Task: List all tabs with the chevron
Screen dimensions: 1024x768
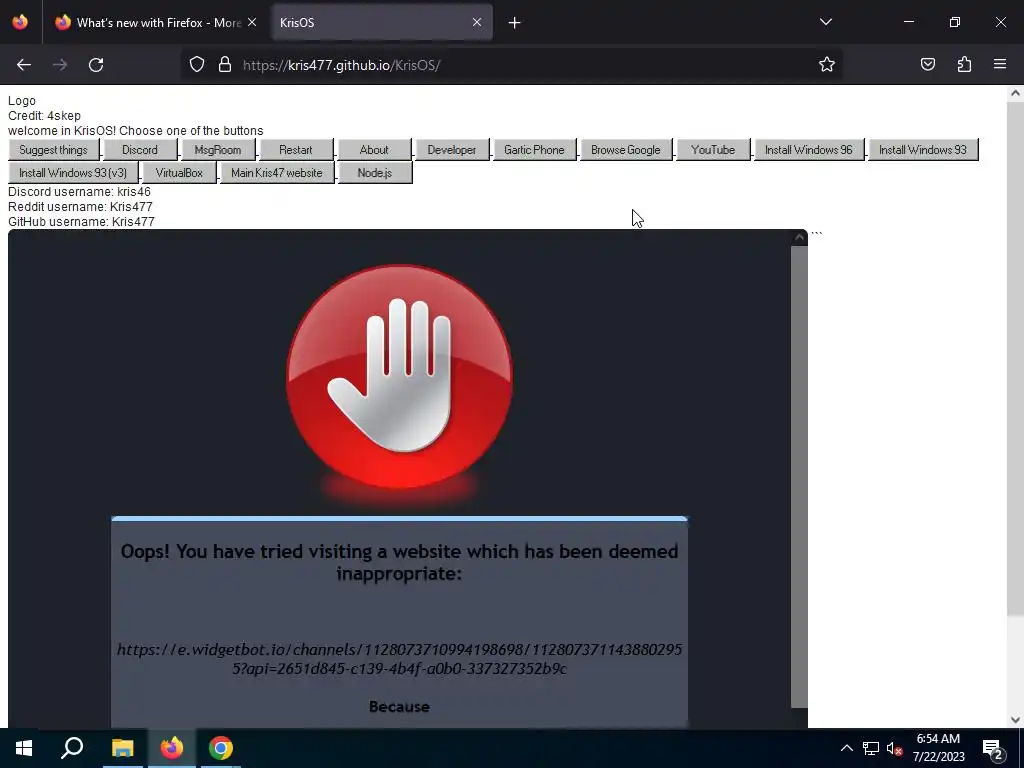Action: point(825,22)
